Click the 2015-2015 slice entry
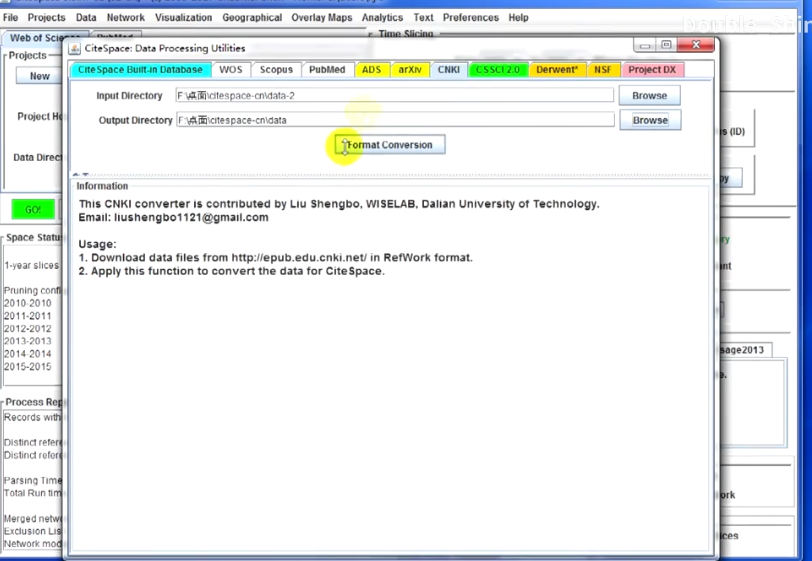 tap(28, 367)
